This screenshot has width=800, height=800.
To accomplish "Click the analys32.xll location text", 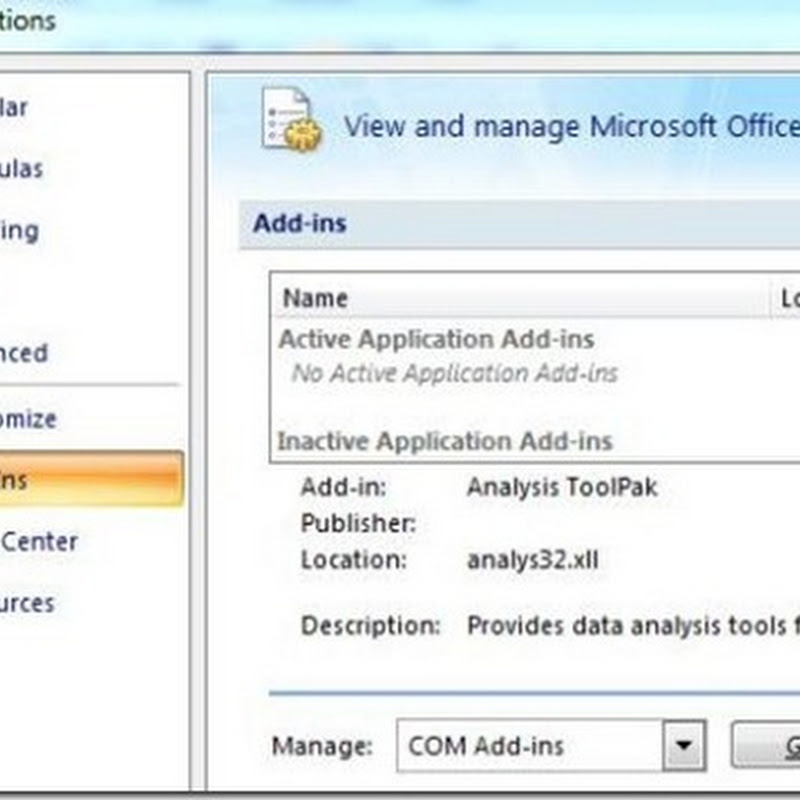I will (x=532, y=559).
